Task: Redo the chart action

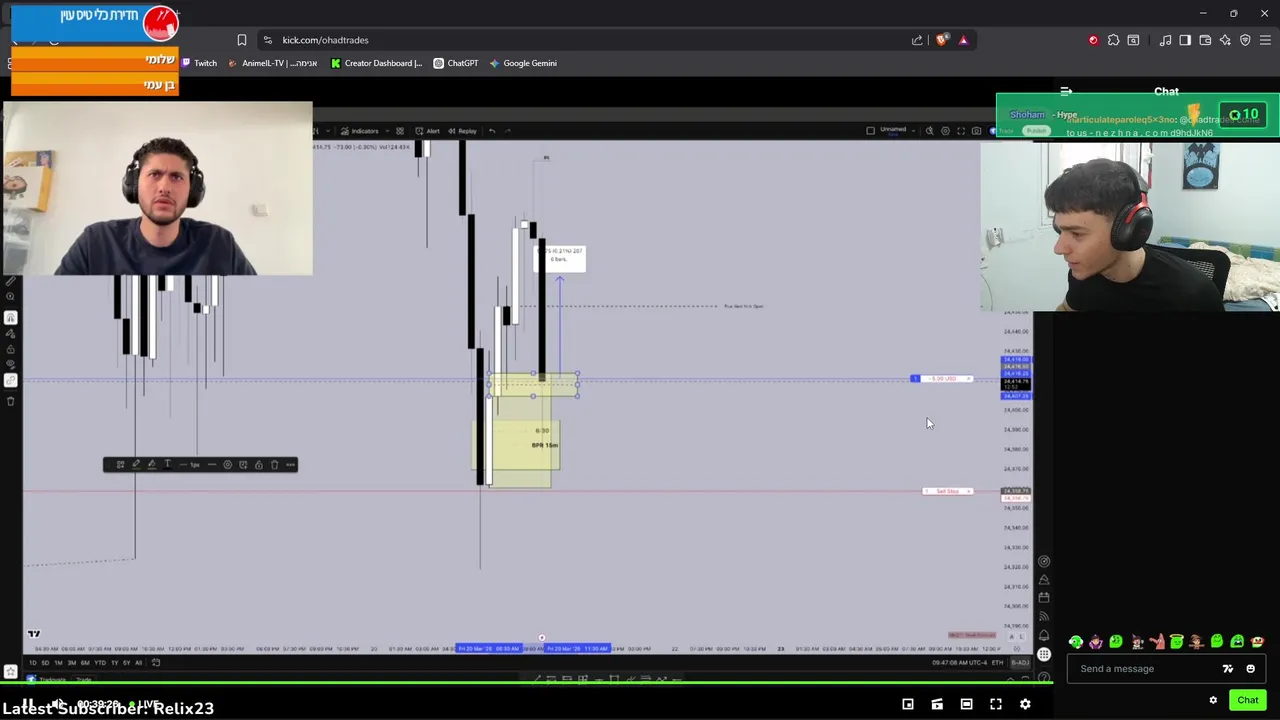Action: [x=508, y=131]
